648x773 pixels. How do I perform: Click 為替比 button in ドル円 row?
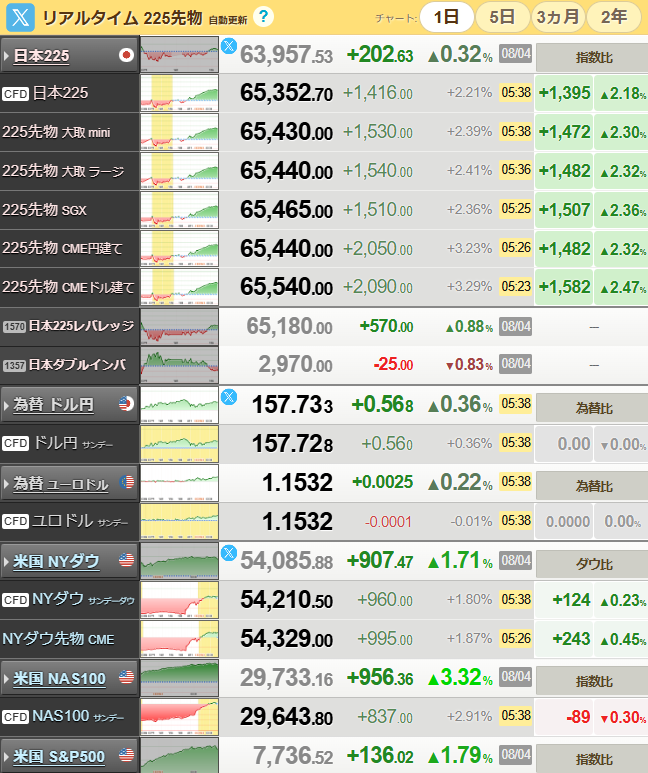tap(592, 408)
